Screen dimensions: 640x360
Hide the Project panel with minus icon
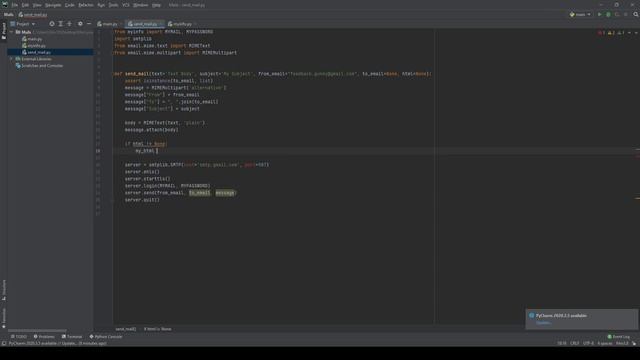click(89, 24)
